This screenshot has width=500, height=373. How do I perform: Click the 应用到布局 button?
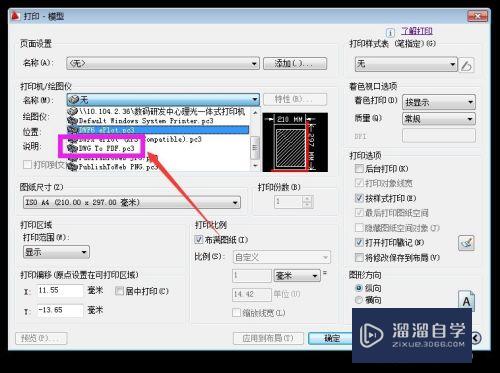point(268,338)
